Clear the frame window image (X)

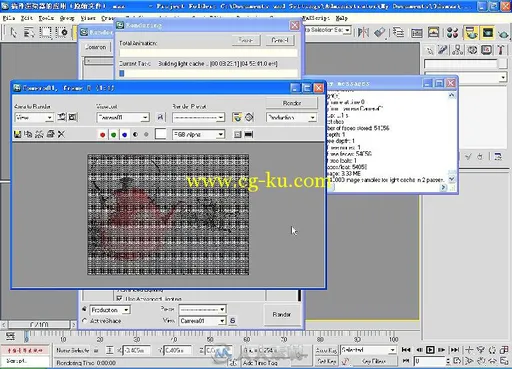[x=61, y=134]
